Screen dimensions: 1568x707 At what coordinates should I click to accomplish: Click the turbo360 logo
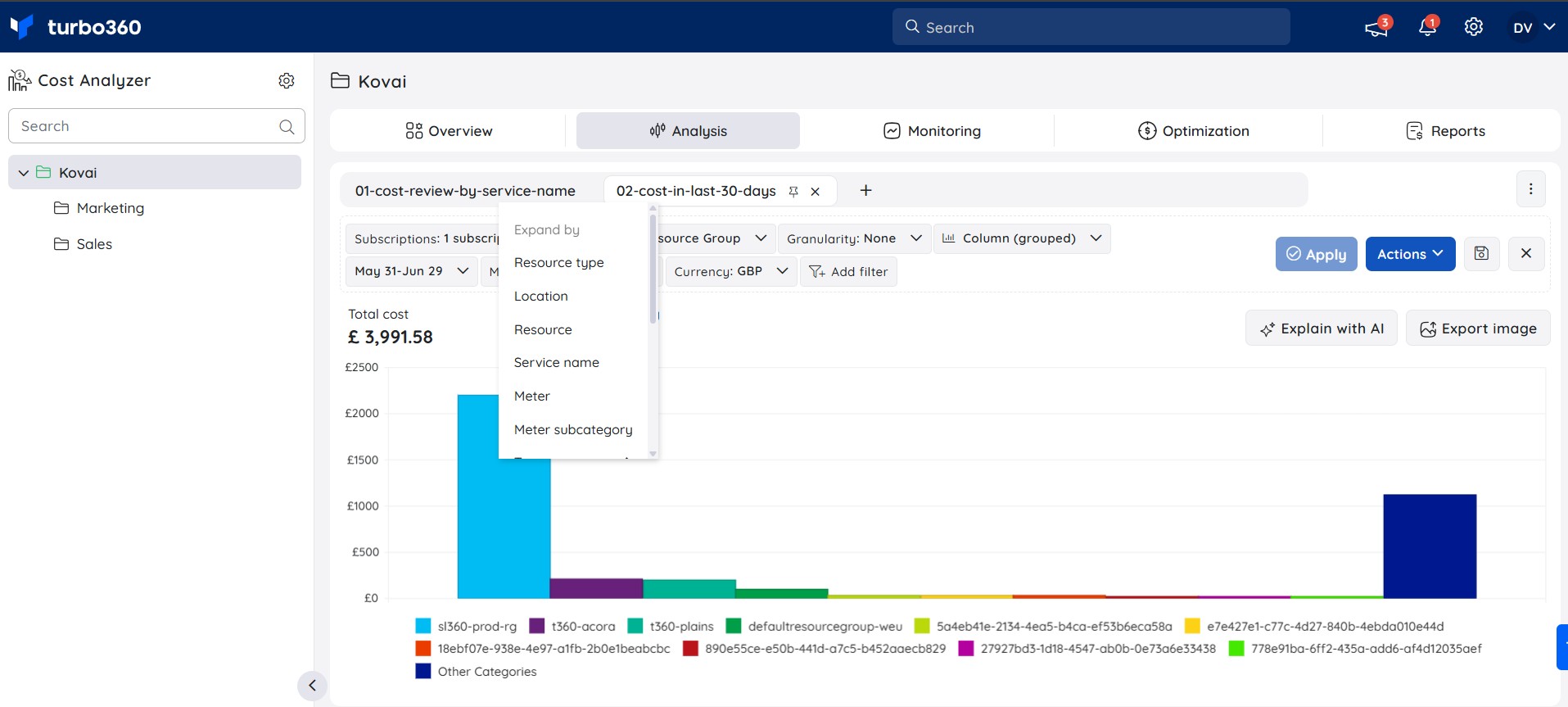pyautogui.click(x=75, y=27)
